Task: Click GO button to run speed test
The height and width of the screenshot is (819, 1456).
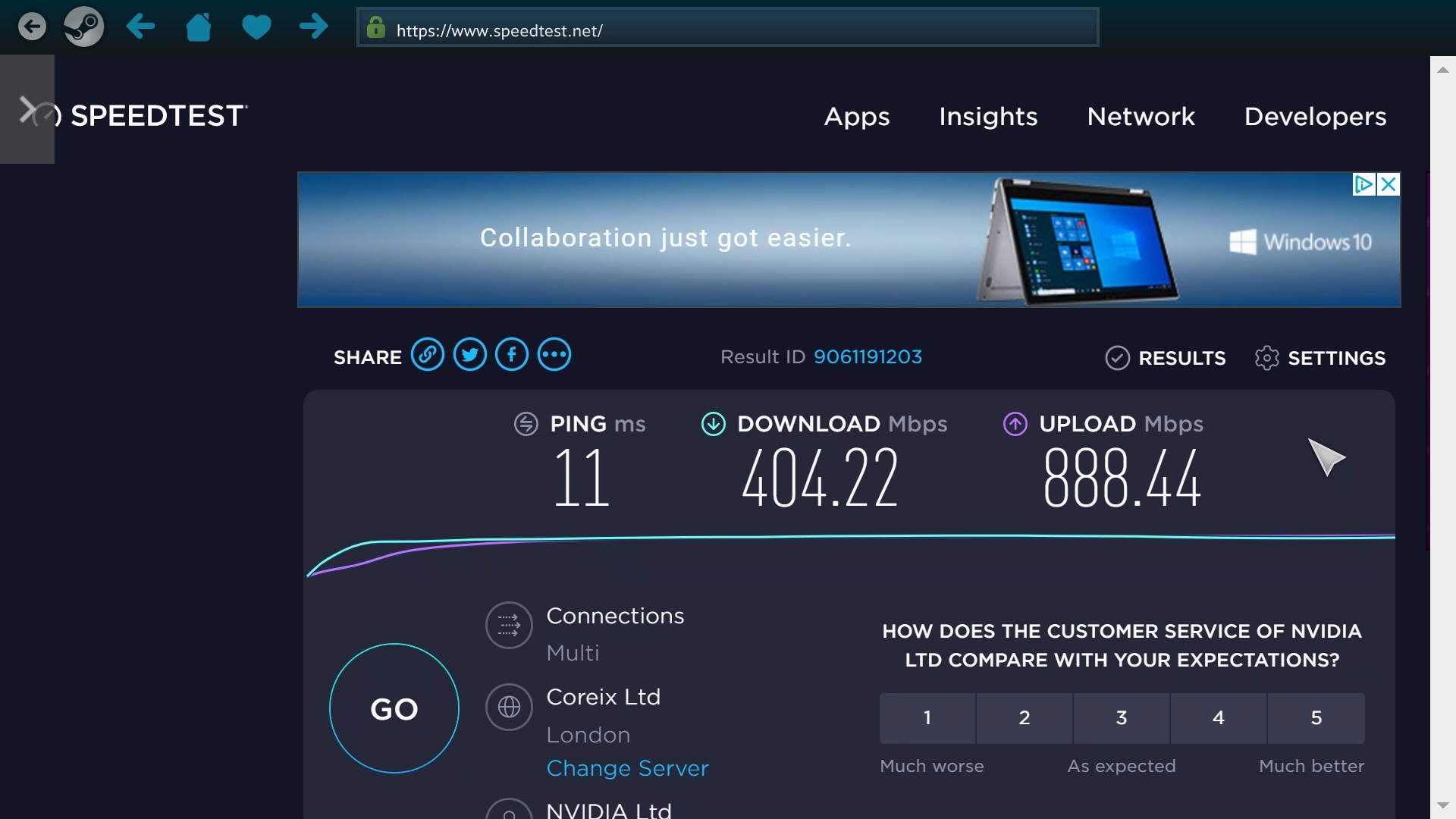Action: (x=394, y=708)
